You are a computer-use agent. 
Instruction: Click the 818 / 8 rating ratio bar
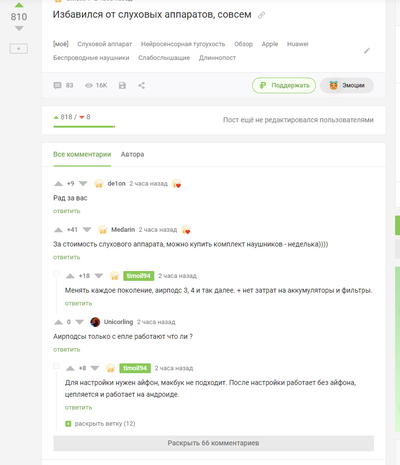84,127
